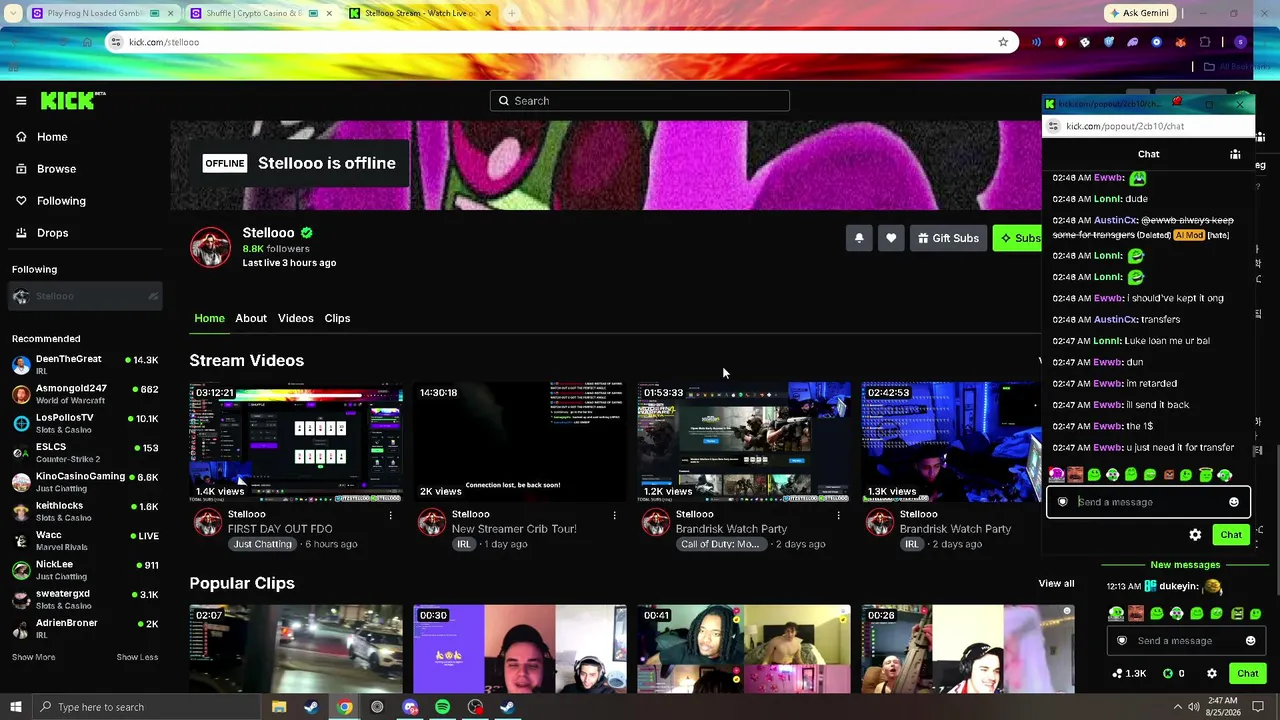This screenshot has width=1280, height=720.
Task: Open the FIRST DAY OUT FDO video thumbnail
Action: pyautogui.click(x=296, y=442)
